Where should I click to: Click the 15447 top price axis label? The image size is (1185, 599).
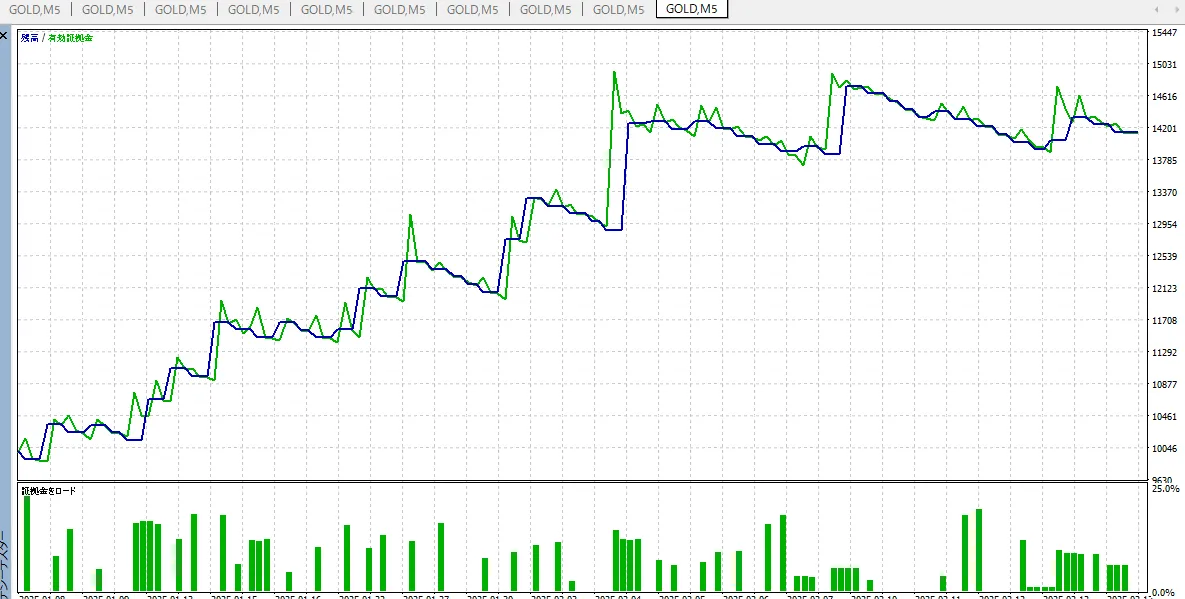pyautogui.click(x=1163, y=33)
